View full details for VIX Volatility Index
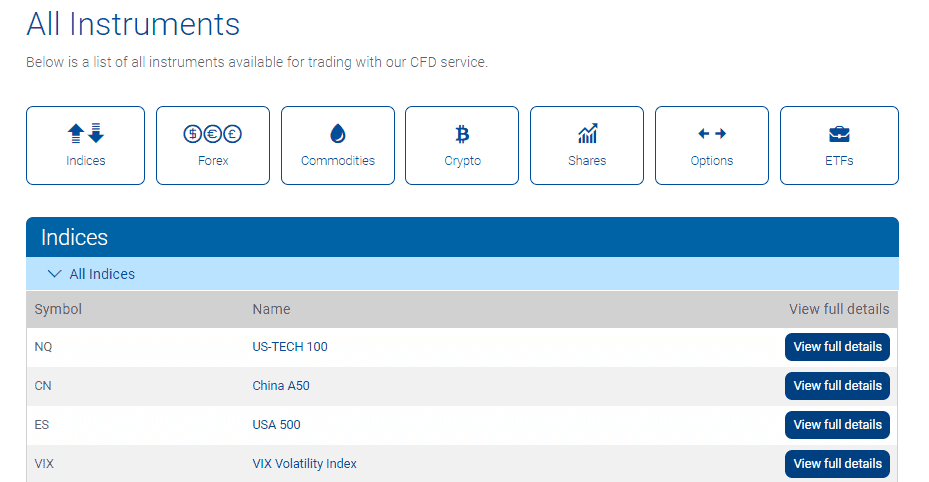 [837, 464]
